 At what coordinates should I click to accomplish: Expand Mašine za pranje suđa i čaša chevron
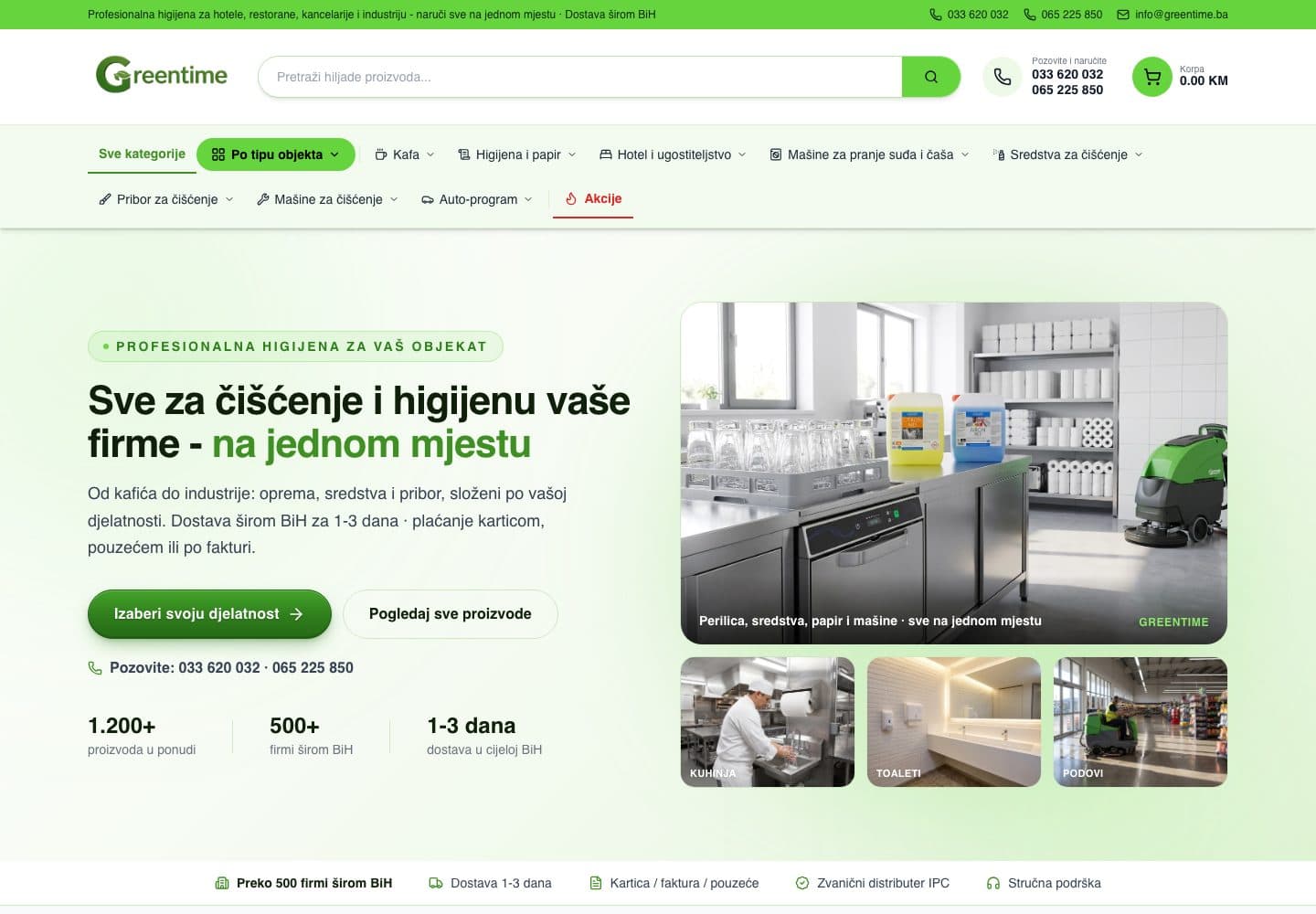tap(965, 154)
